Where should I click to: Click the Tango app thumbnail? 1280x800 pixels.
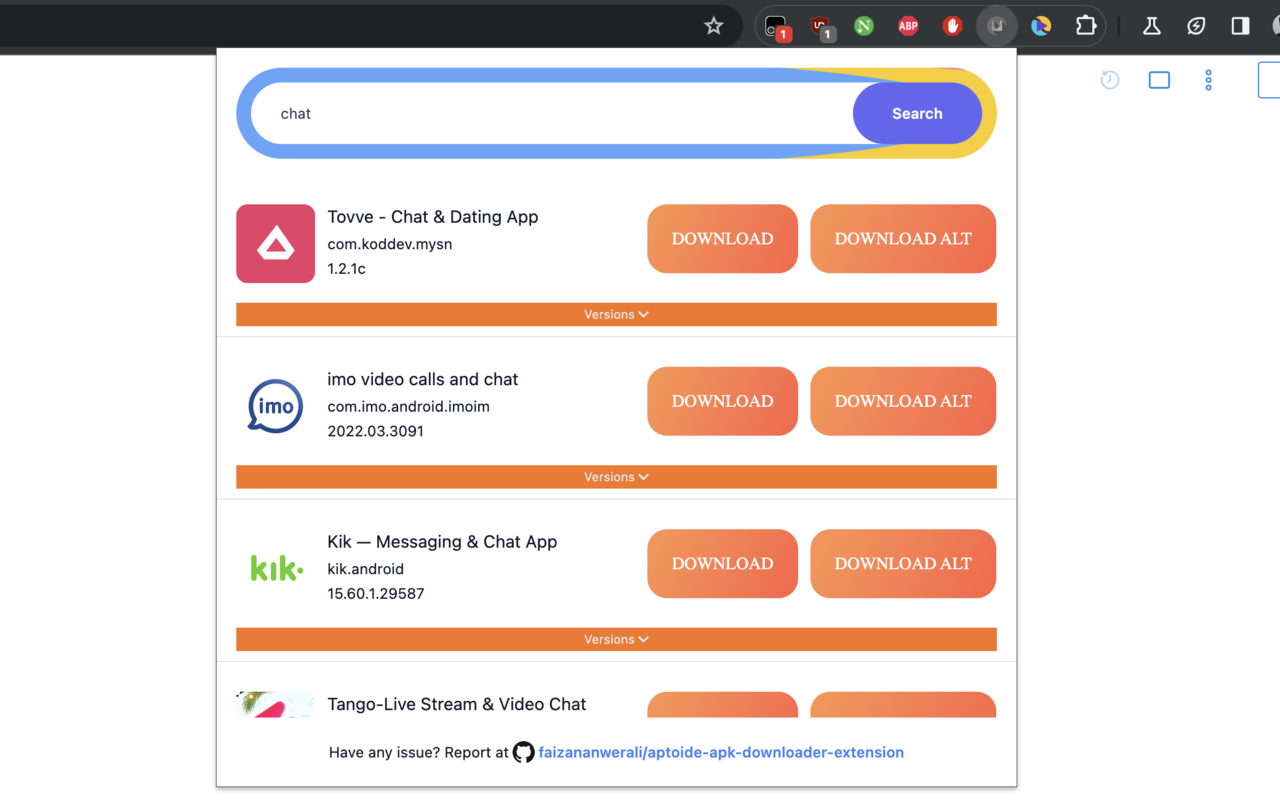tap(275, 705)
